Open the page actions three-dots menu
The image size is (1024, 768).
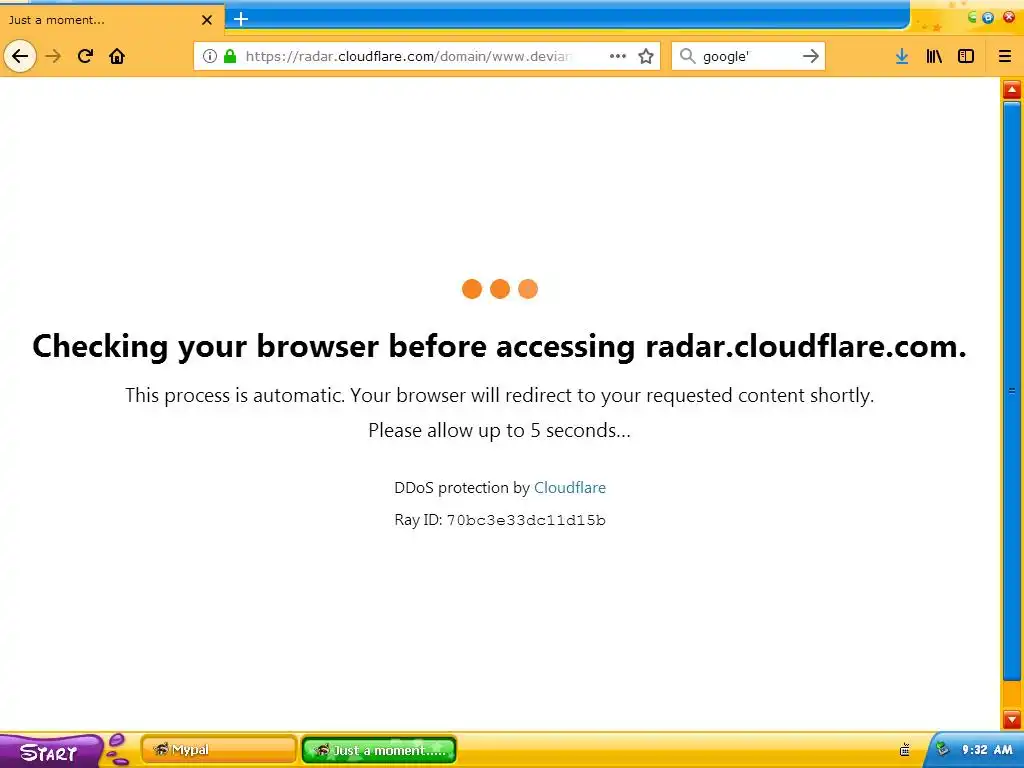(618, 56)
